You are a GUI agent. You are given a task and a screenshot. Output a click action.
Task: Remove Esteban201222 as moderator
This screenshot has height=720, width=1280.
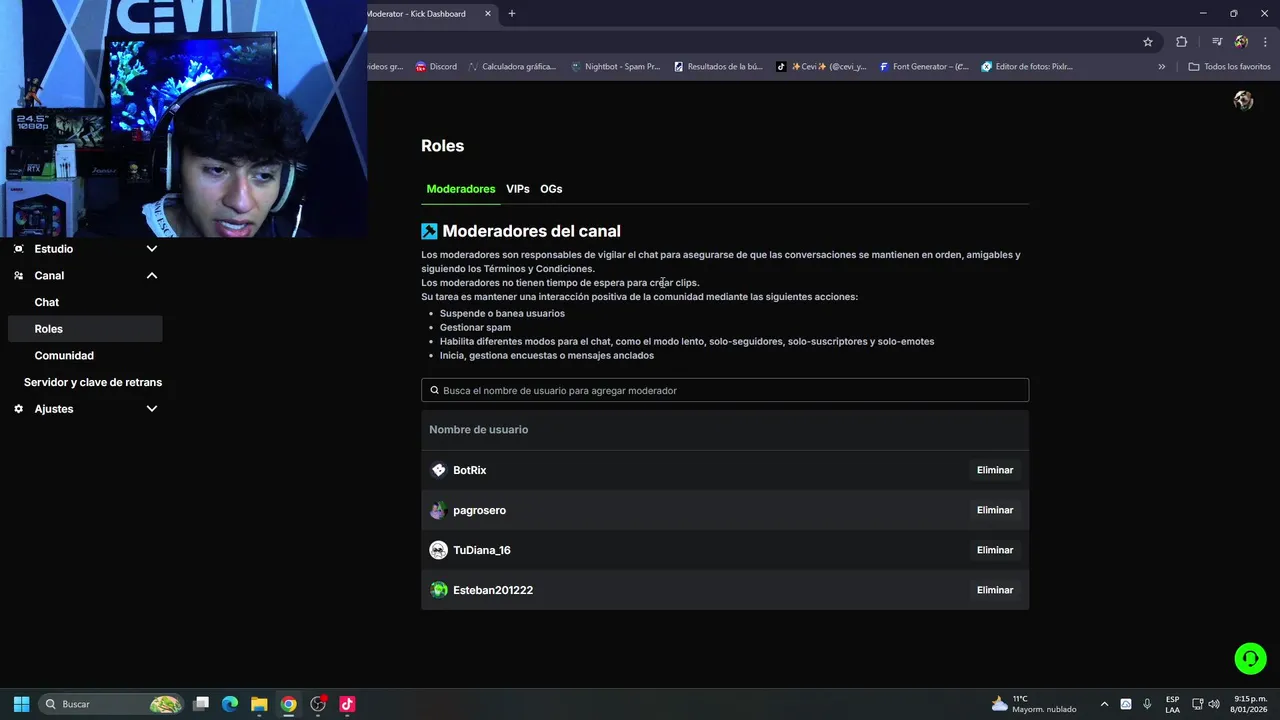(995, 590)
